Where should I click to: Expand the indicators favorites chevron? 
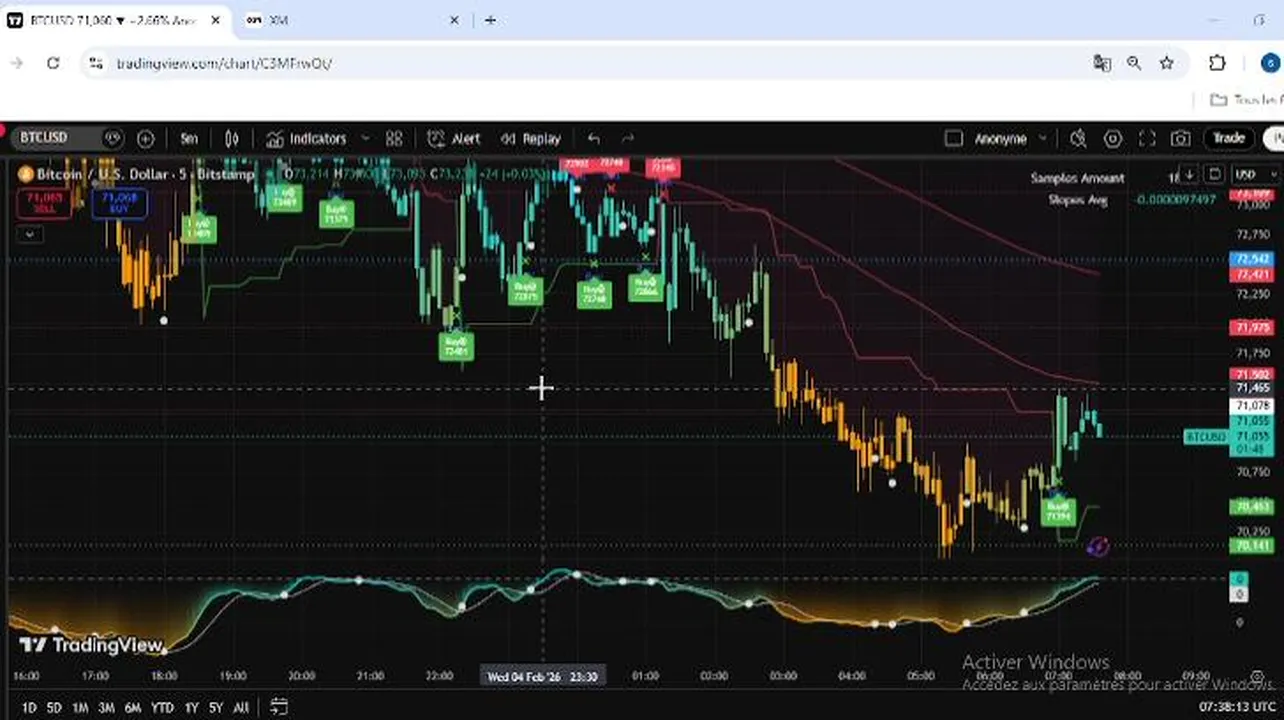365,139
